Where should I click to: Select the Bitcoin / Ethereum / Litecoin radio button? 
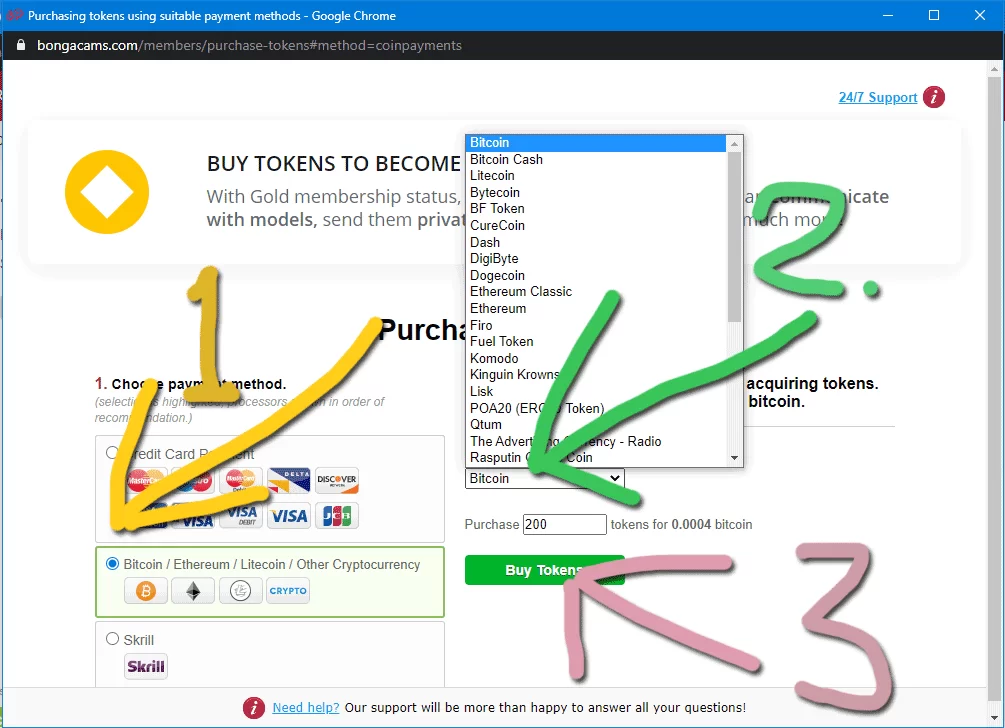pos(112,564)
